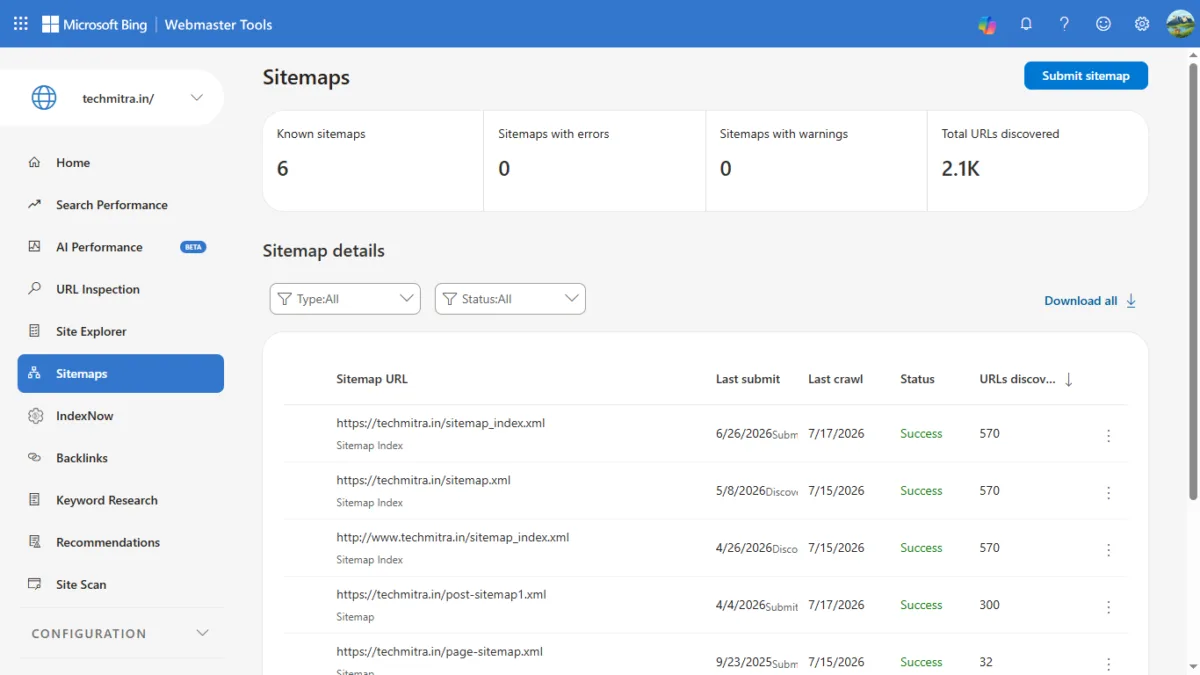Click the globe icon beside techmitra.in
The height and width of the screenshot is (675, 1200).
[44, 98]
